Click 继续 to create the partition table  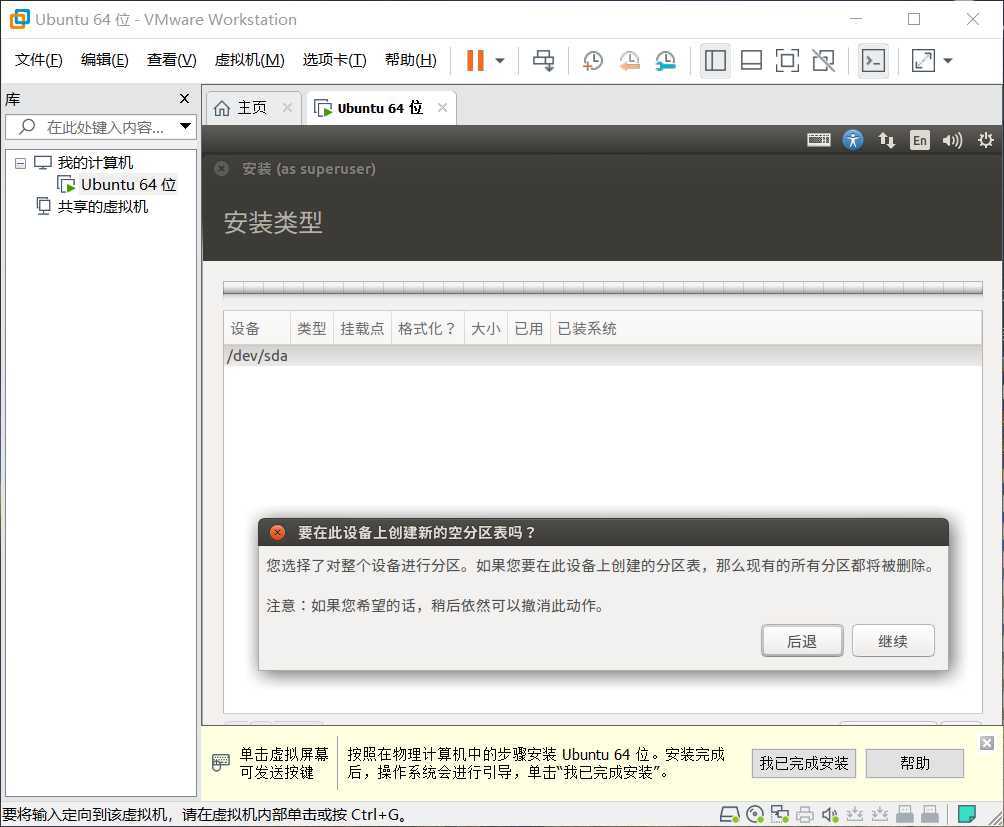tap(893, 641)
